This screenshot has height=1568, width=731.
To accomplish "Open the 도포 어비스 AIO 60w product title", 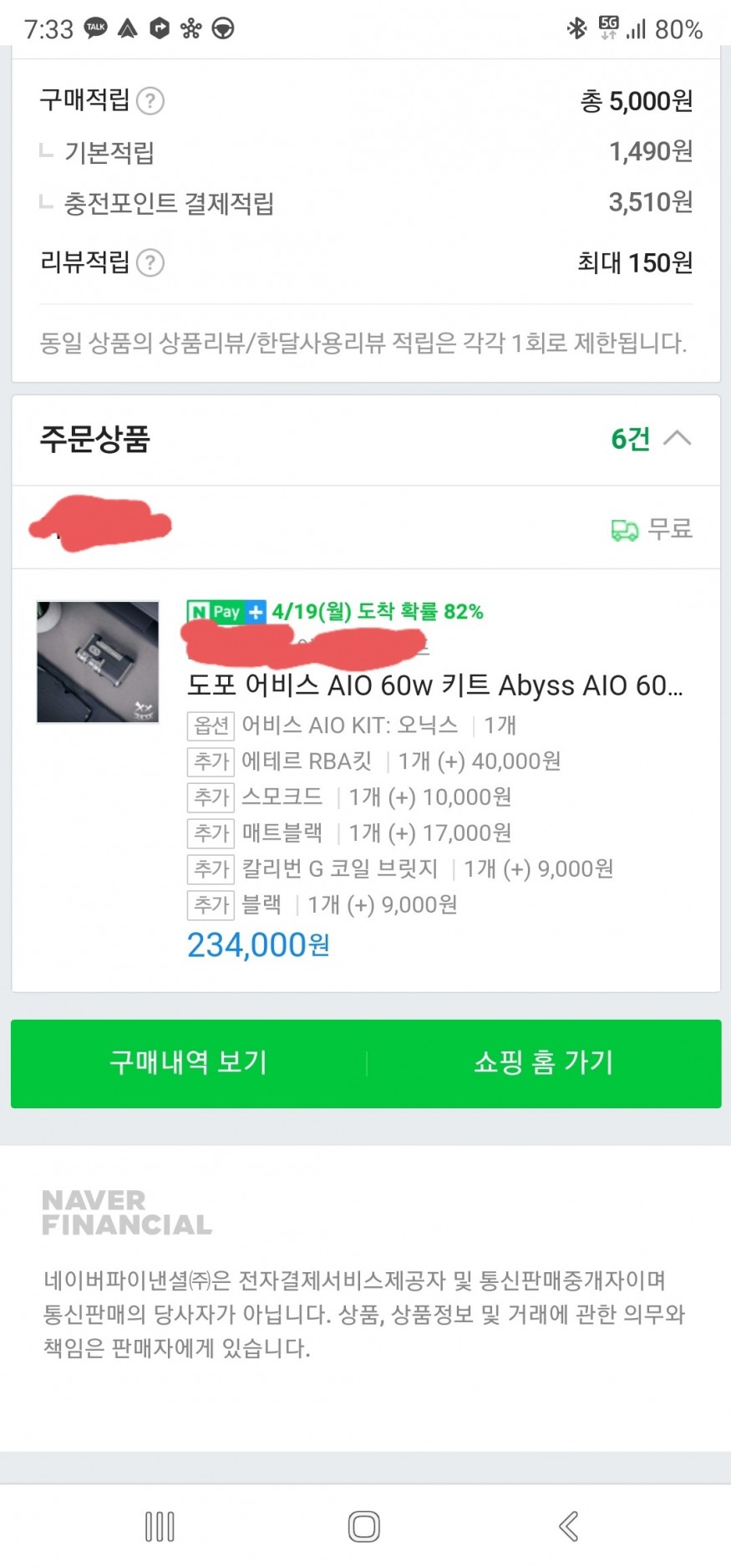I will (434, 686).
